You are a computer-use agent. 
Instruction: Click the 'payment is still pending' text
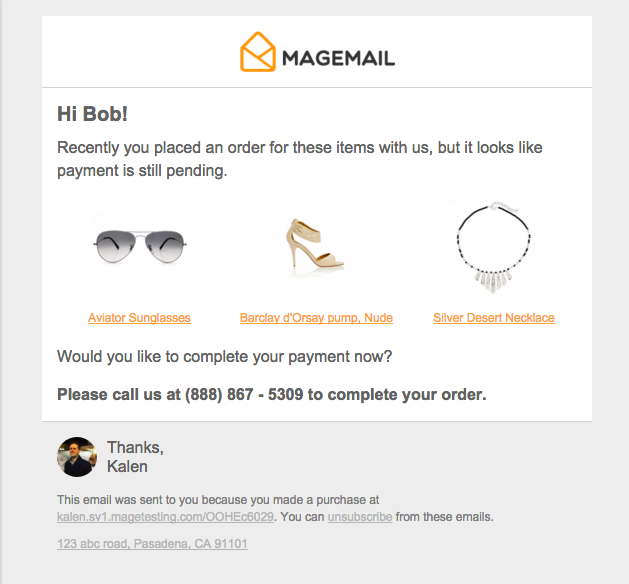click(x=142, y=171)
